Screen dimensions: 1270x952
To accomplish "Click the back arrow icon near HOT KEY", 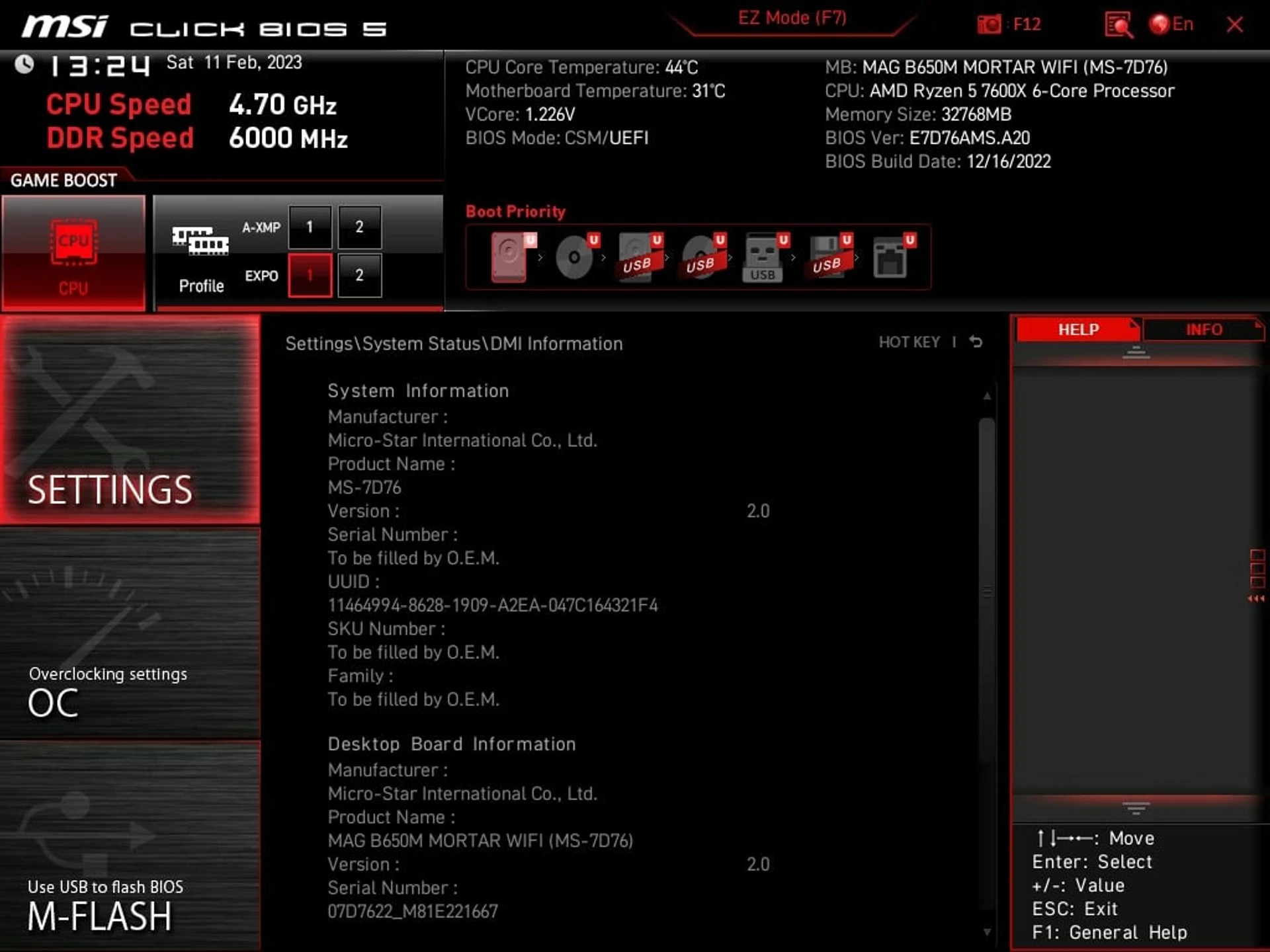I will tap(976, 342).
